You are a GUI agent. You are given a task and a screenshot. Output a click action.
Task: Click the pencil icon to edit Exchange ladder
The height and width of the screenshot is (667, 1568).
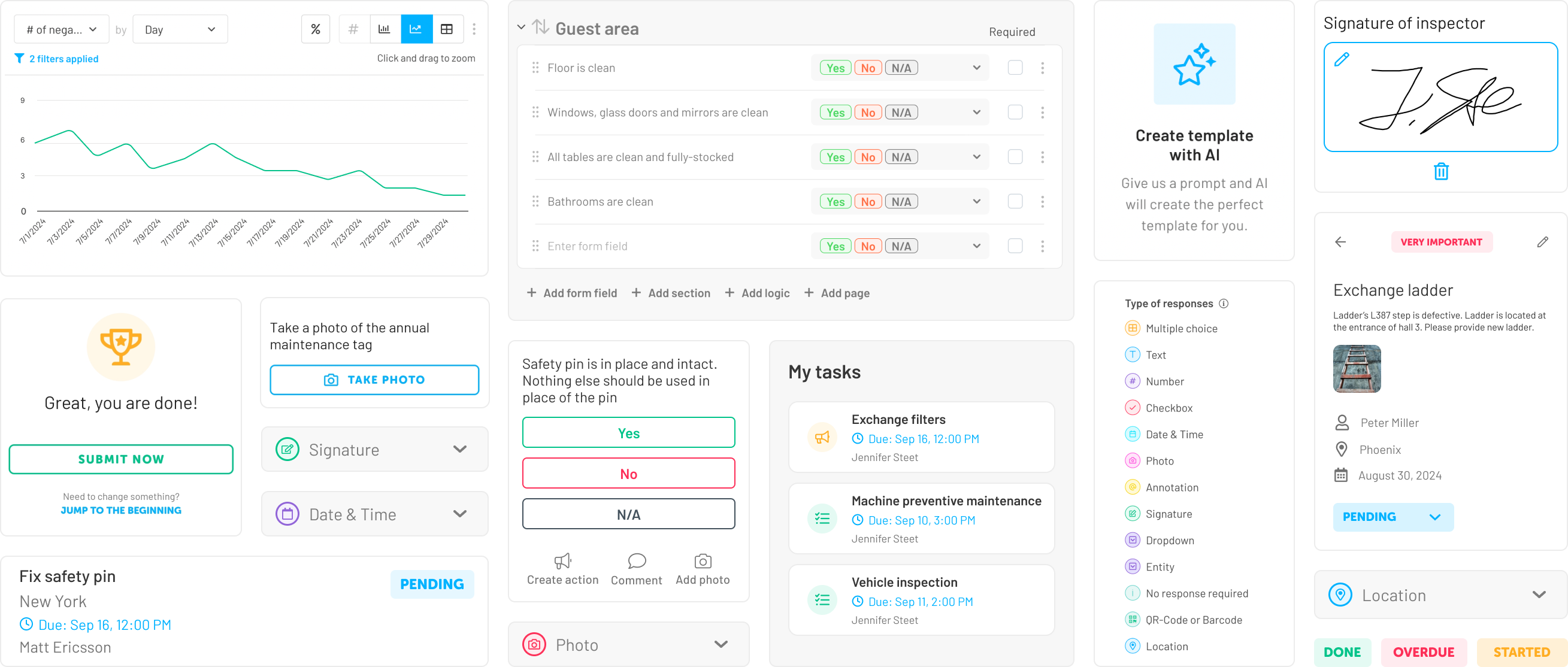tap(1542, 242)
